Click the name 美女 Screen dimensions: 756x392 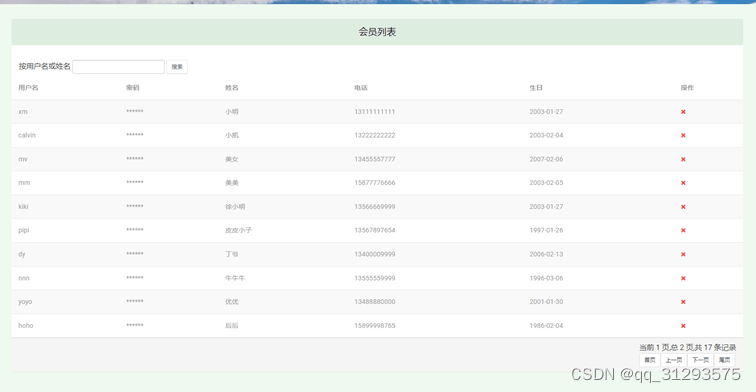coord(231,159)
